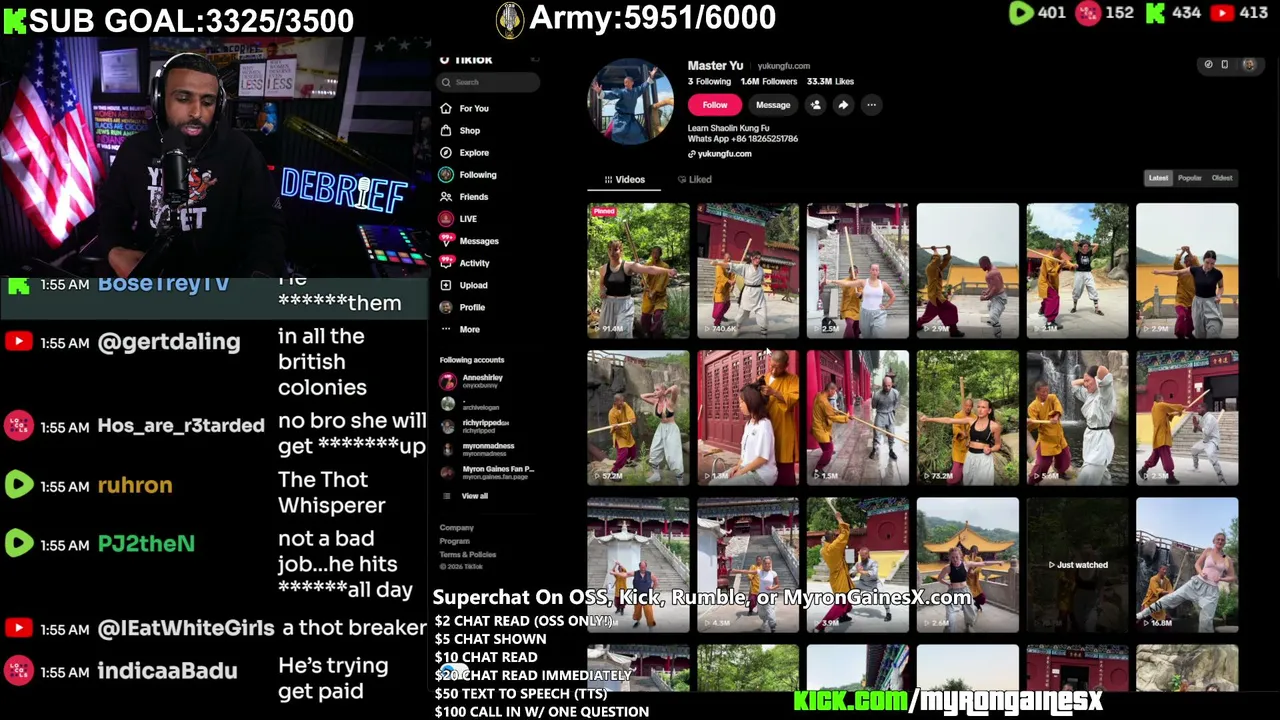Sort videos by Latest
This screenshot has width=1280, height=720.
(1158, 178)
